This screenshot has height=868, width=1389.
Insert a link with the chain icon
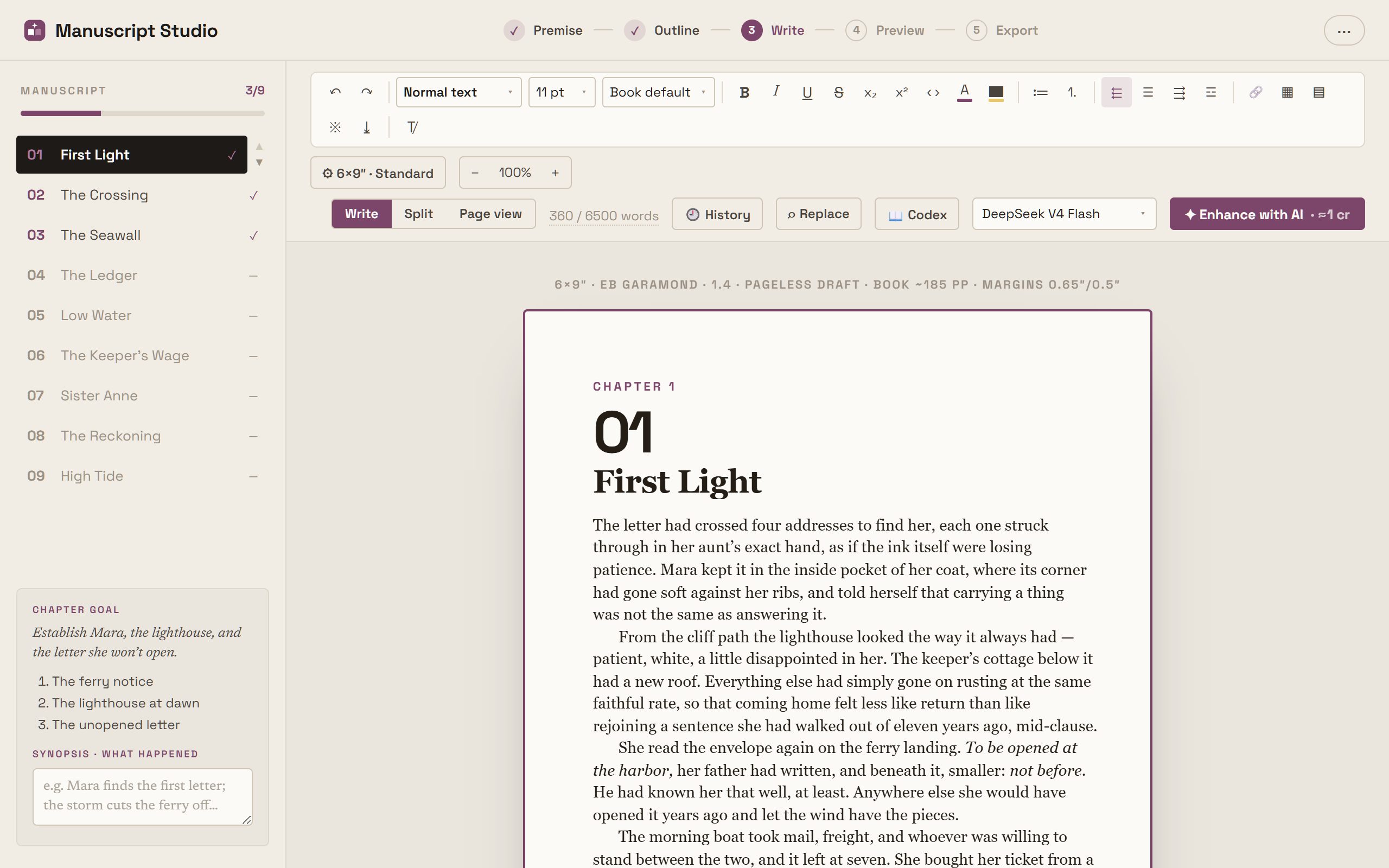pyautogui.click(x=1256, y=92)
